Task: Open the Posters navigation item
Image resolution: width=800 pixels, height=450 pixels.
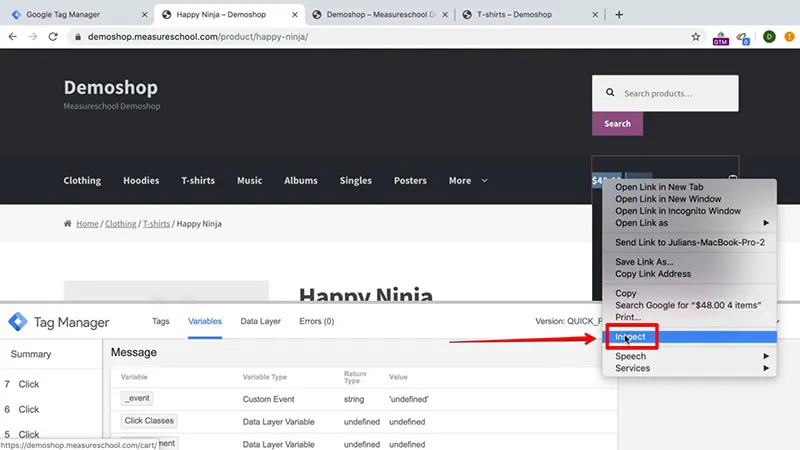Action: 410,181
